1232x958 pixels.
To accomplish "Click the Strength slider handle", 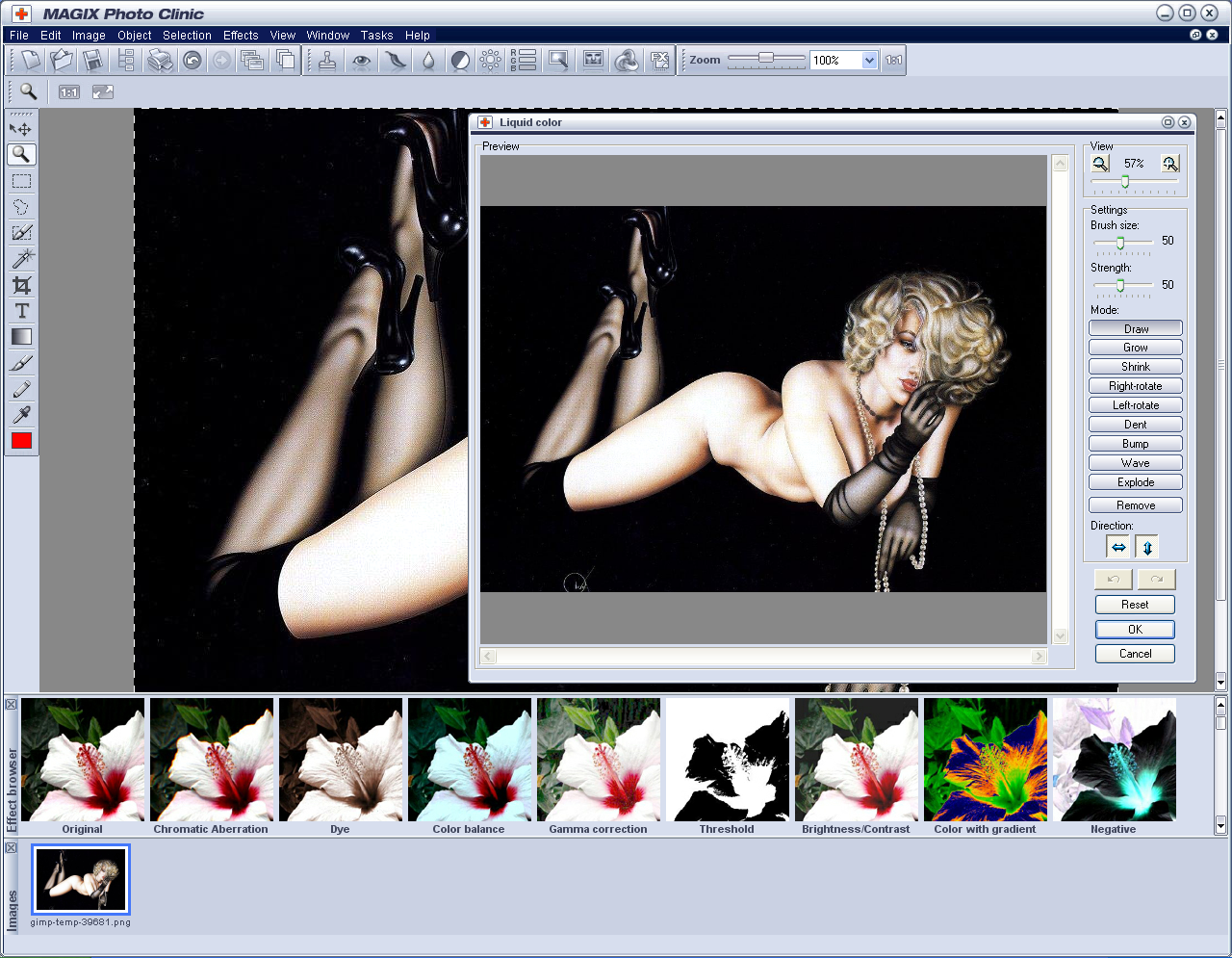I will (x=1120, y=286).
